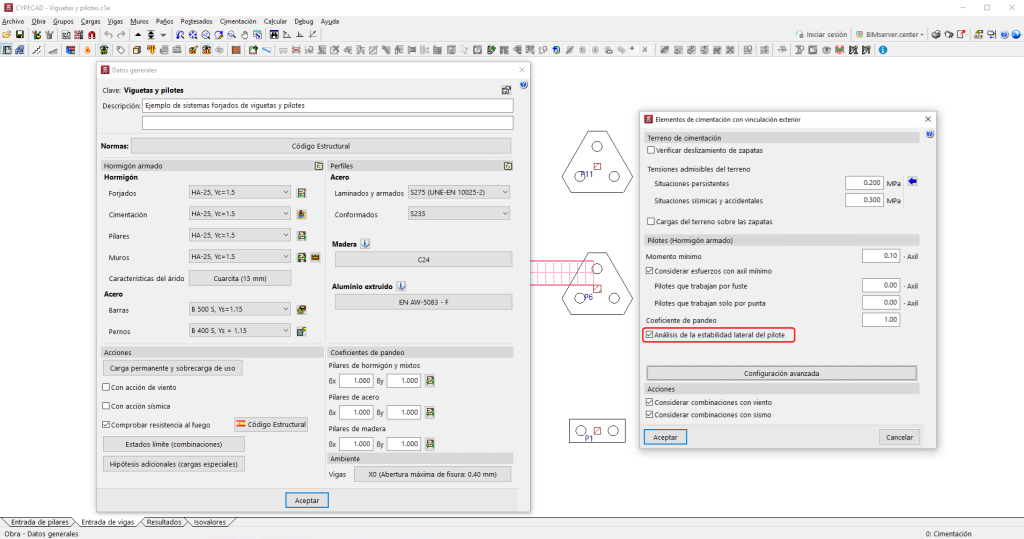Click the tag label icon in toolbar
Image resolution: width=1024 pixels, height=539 pixels.
(121, 50)
